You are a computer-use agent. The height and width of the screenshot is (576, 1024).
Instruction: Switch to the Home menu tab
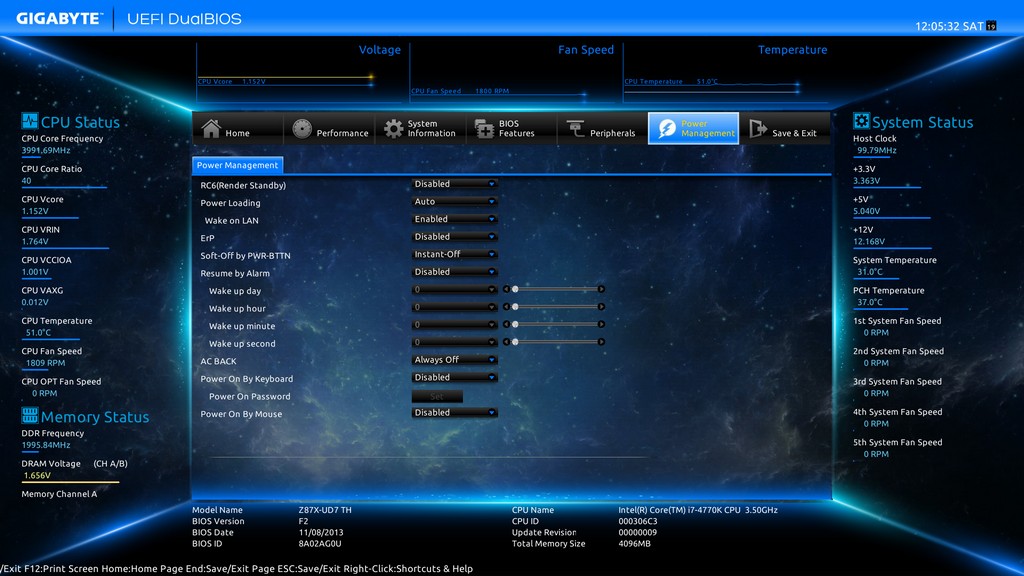tap(238, 128)
